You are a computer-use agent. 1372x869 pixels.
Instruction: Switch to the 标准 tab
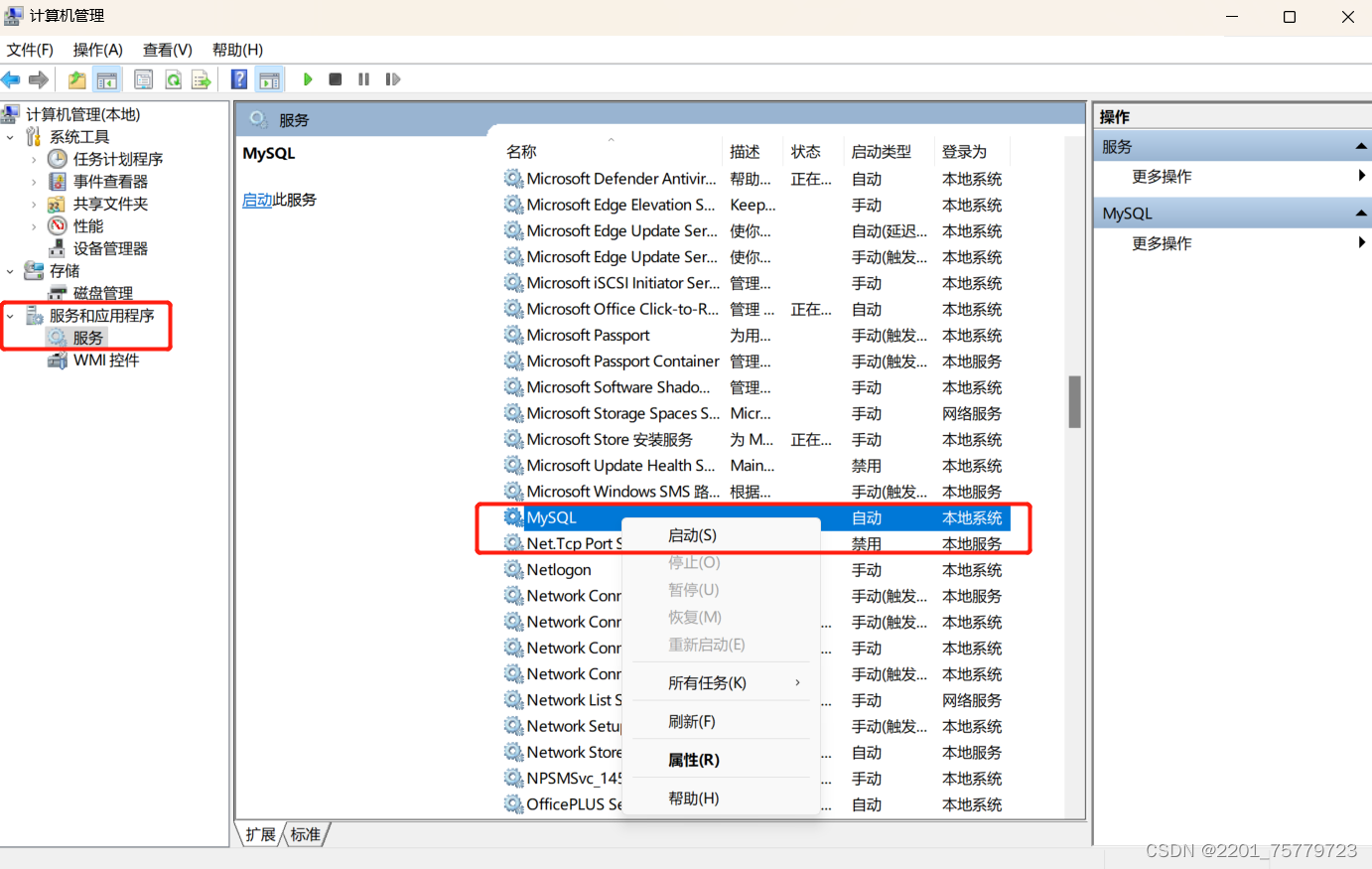(x=305, y=834)
